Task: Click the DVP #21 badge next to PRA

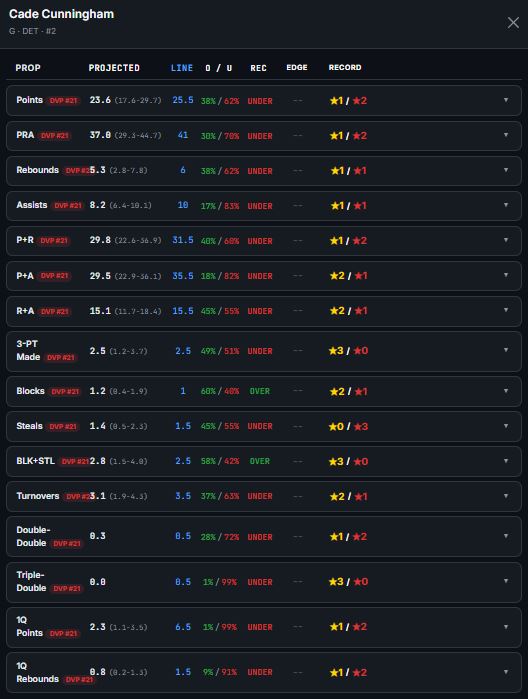Action: click(55, 136)
